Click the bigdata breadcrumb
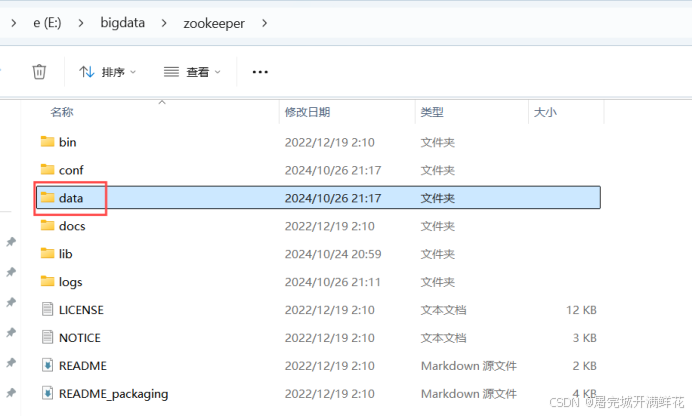Viewport: 692px width, 416px height. (x=122, y=23)
